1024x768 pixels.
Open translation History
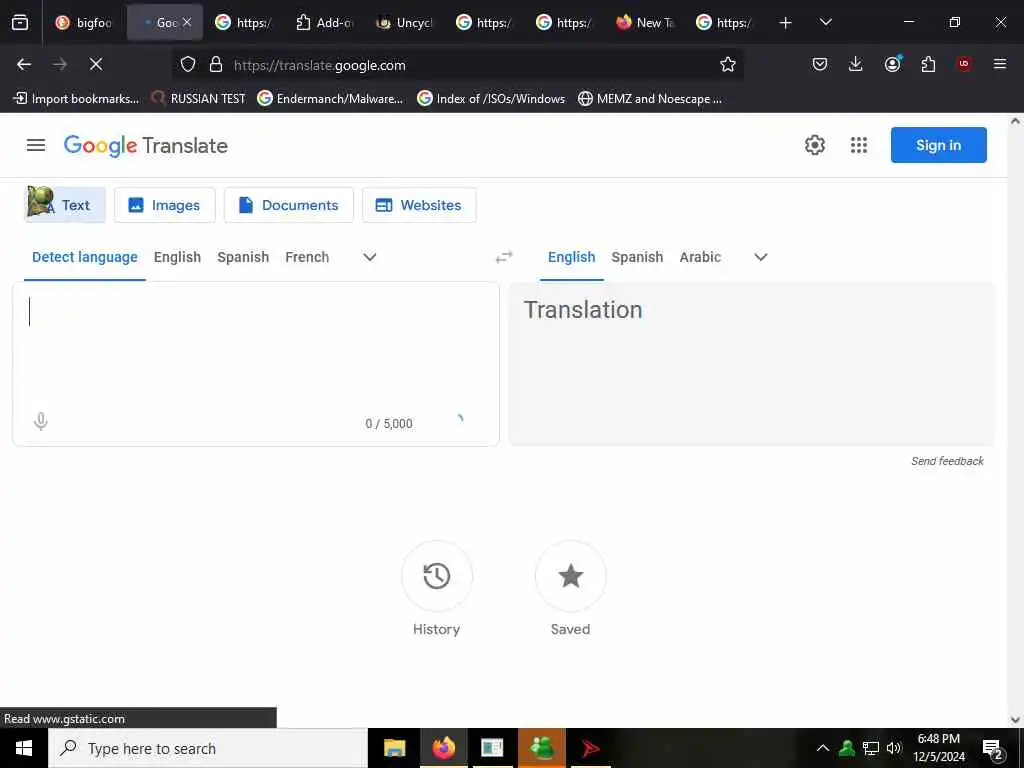click(436, 577)
